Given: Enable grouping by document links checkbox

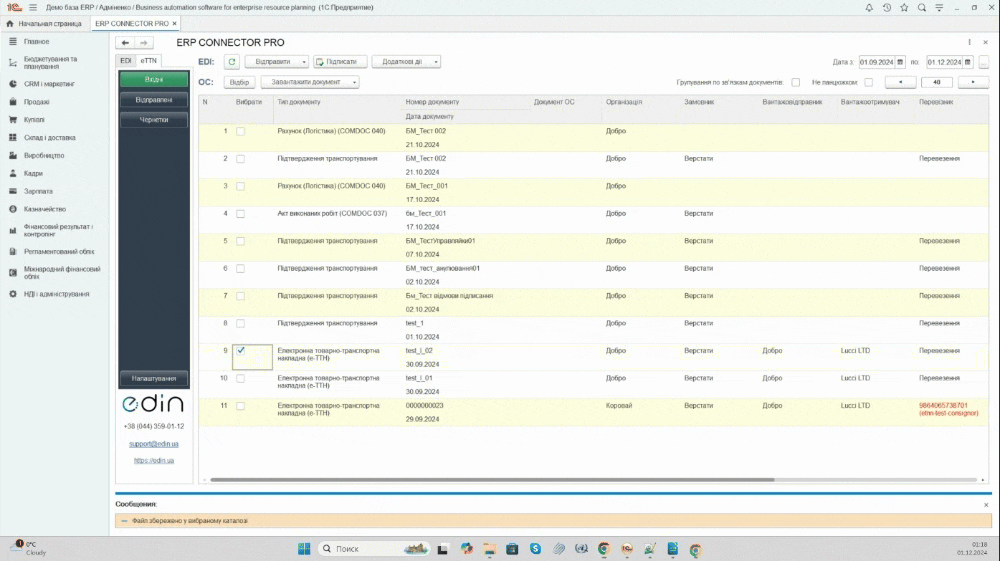Looking at the screenshot, I should coord(795,82).
